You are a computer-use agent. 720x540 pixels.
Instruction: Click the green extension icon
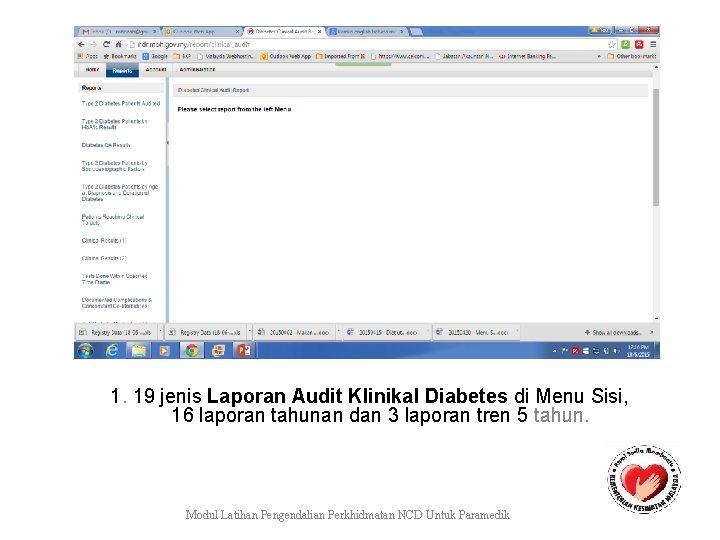coord(625,45)
